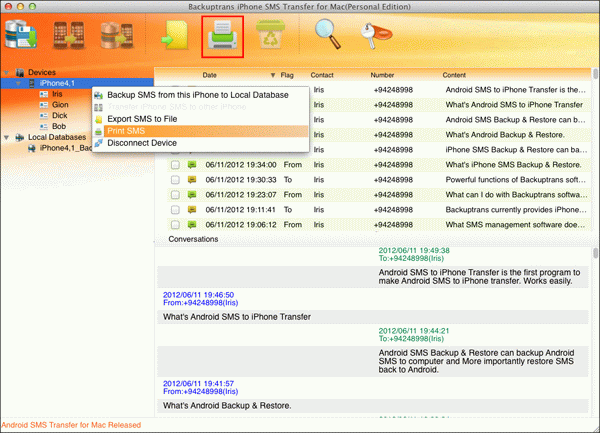Click conversation bubble 'What's Android SMS to iPhone Transfer'
Screen dimensions: 600x433
point(237,317)
